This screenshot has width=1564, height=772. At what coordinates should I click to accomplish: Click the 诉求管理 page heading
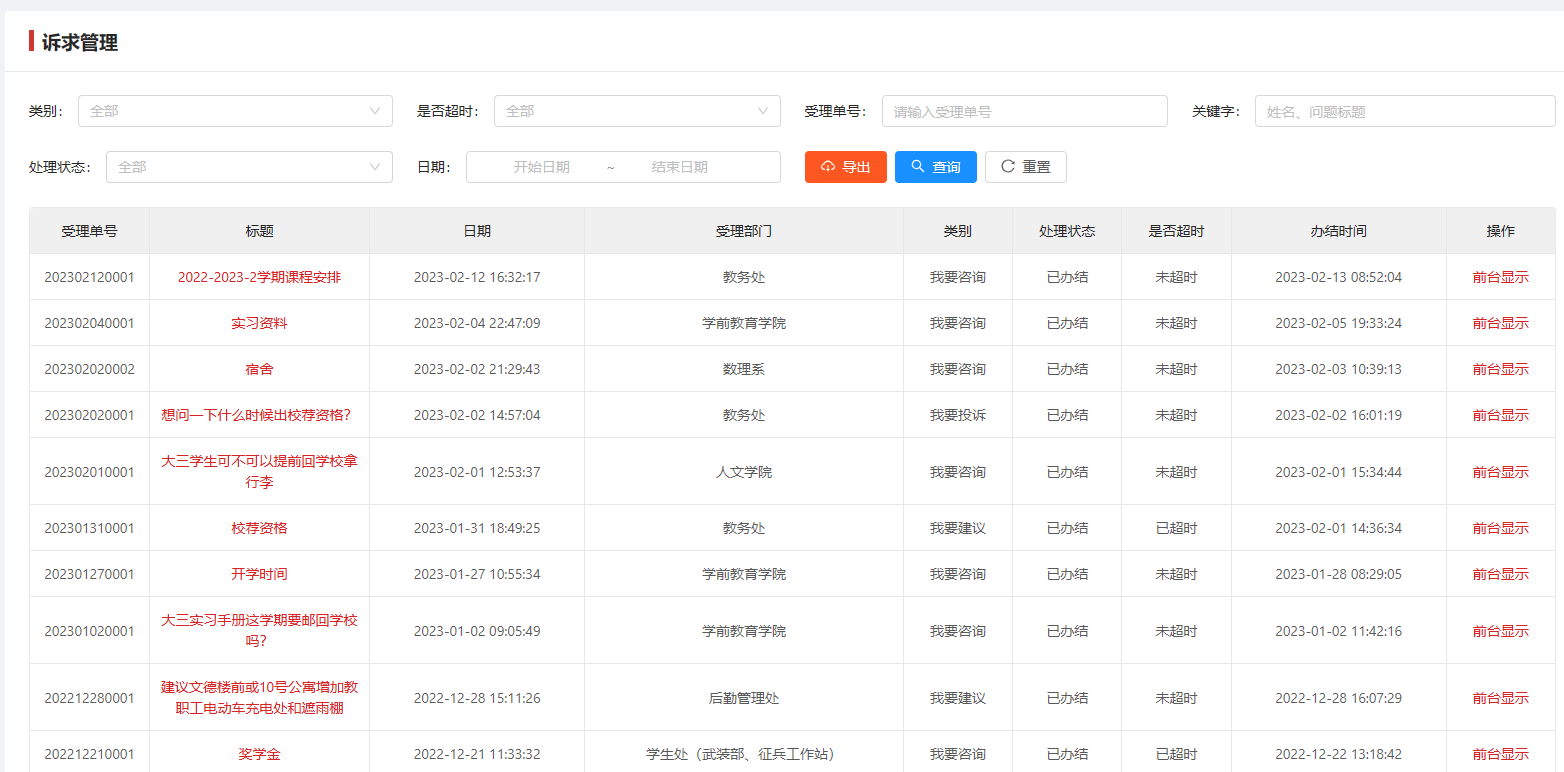click(x=80, y=42)
